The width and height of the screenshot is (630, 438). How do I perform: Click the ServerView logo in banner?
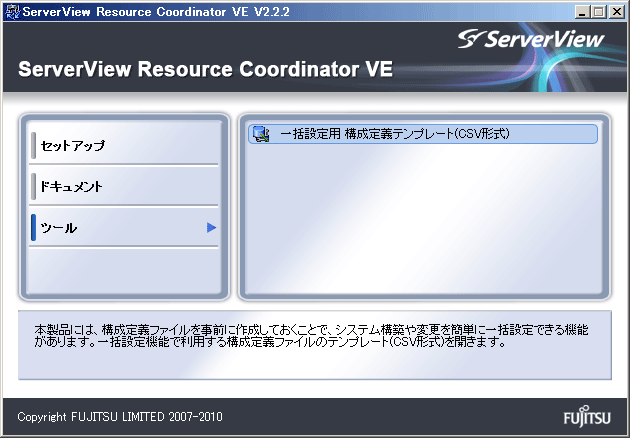(531, 39)
